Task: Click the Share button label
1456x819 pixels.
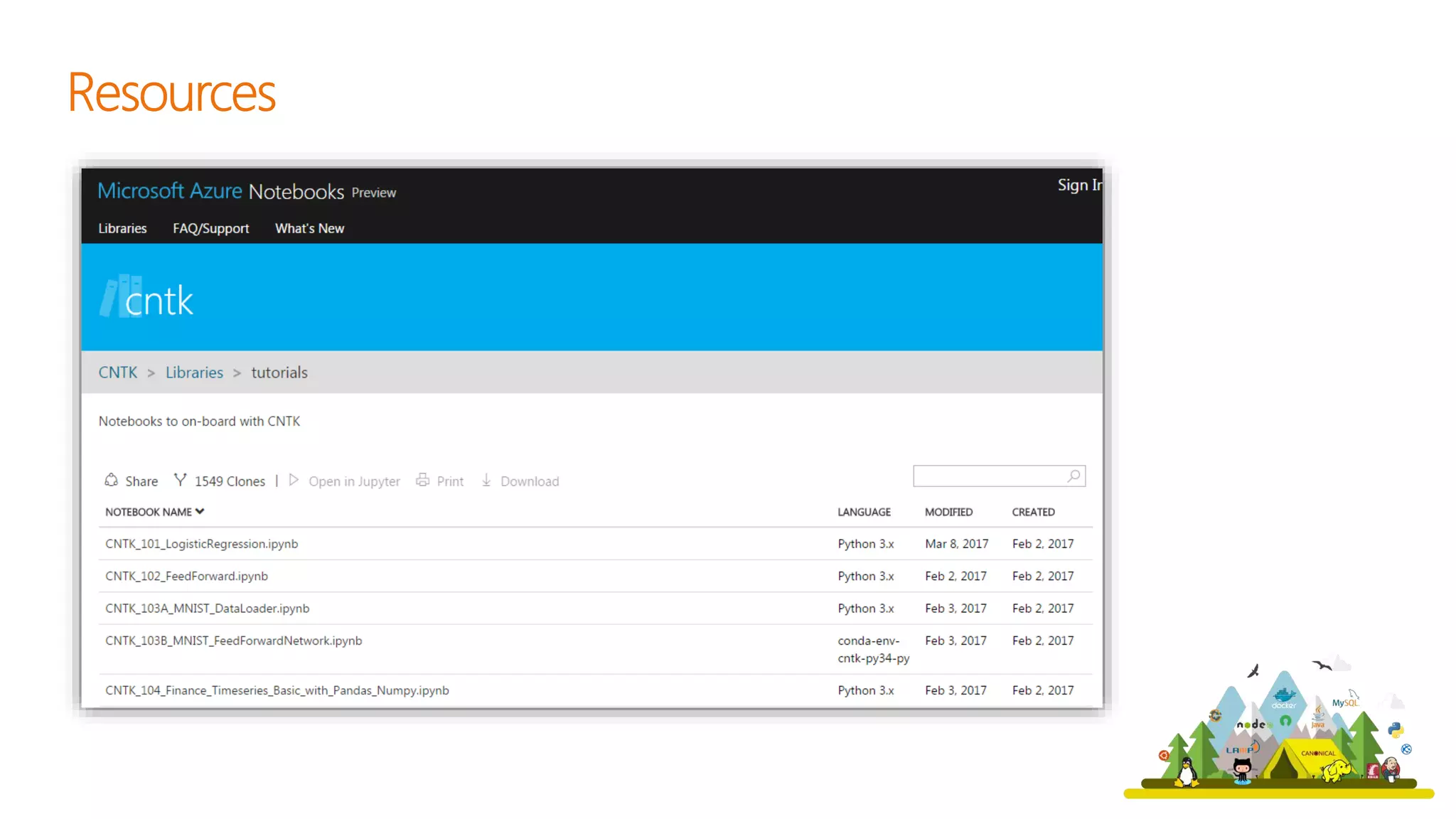Action: pyautogui.click(x=141, y=481)
